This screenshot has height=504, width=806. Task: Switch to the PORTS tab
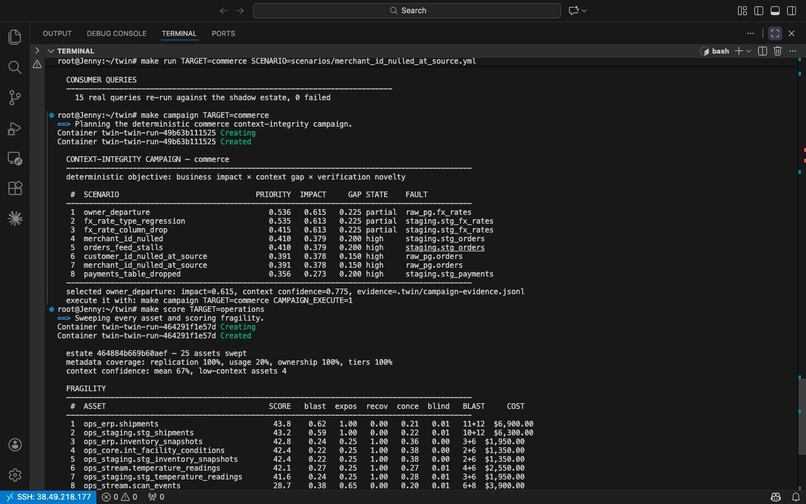[x=223, y=33]
